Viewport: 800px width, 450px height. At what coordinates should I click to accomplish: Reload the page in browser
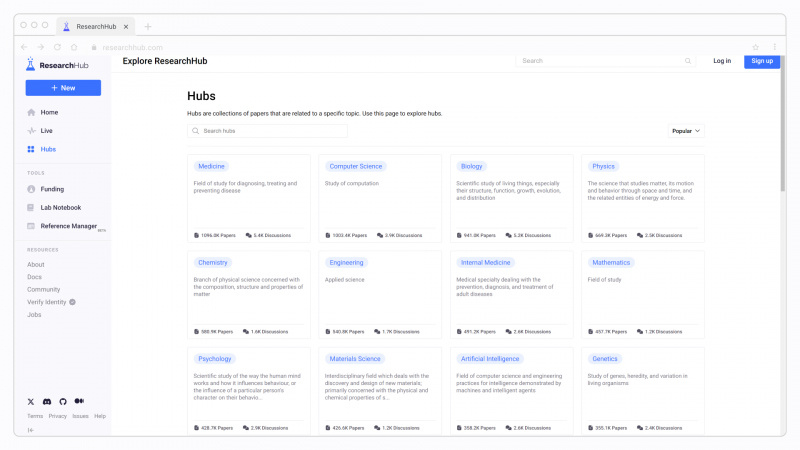pos(57,47)
